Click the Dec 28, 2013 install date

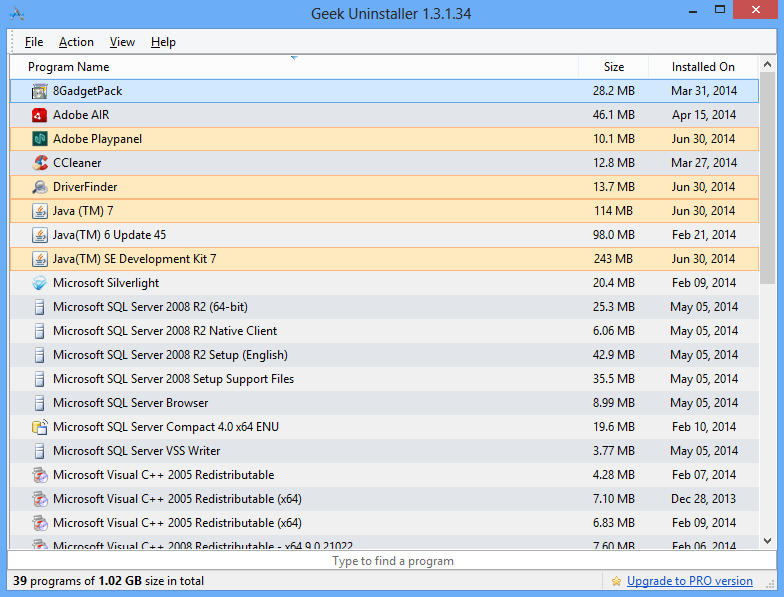(x=704, y=499)
